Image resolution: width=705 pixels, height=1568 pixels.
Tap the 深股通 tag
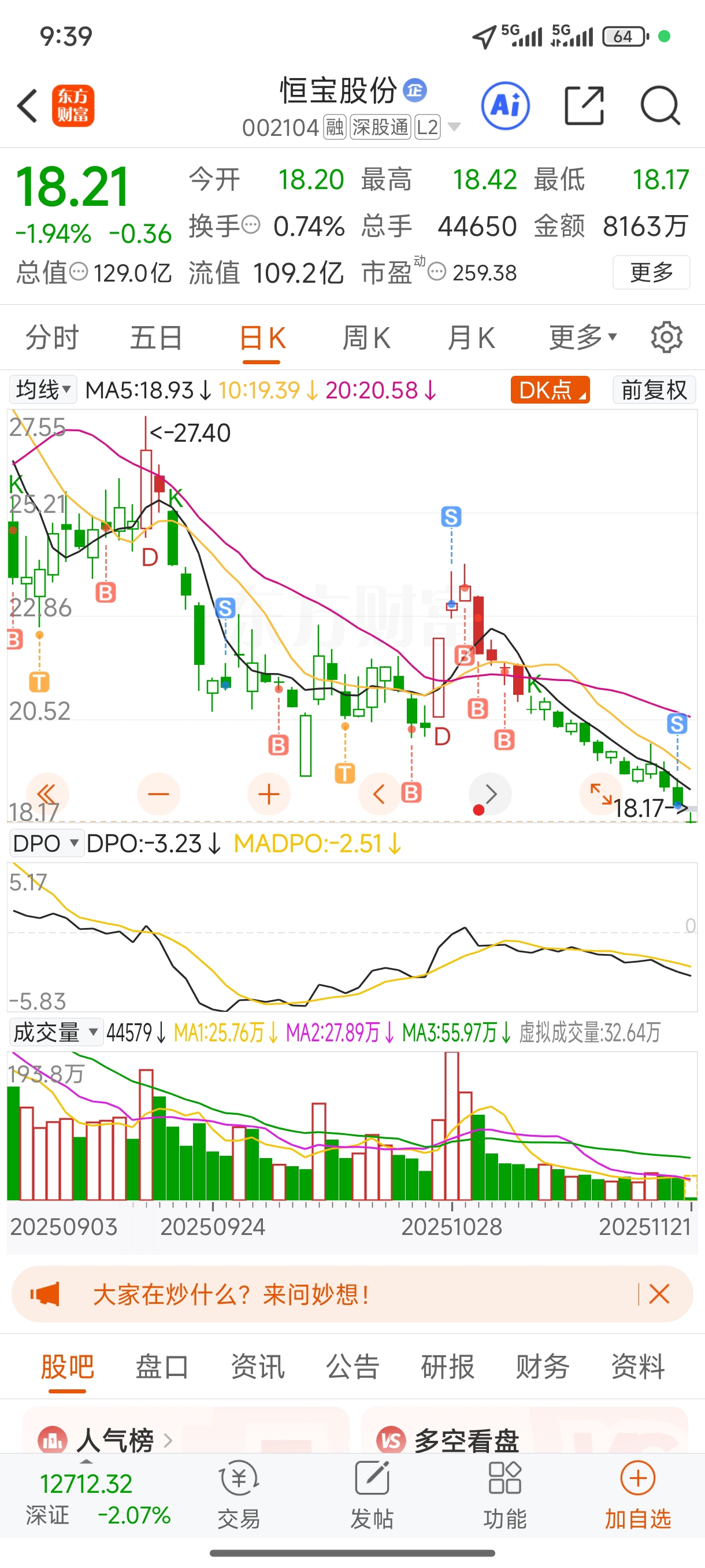click(381, 127)
